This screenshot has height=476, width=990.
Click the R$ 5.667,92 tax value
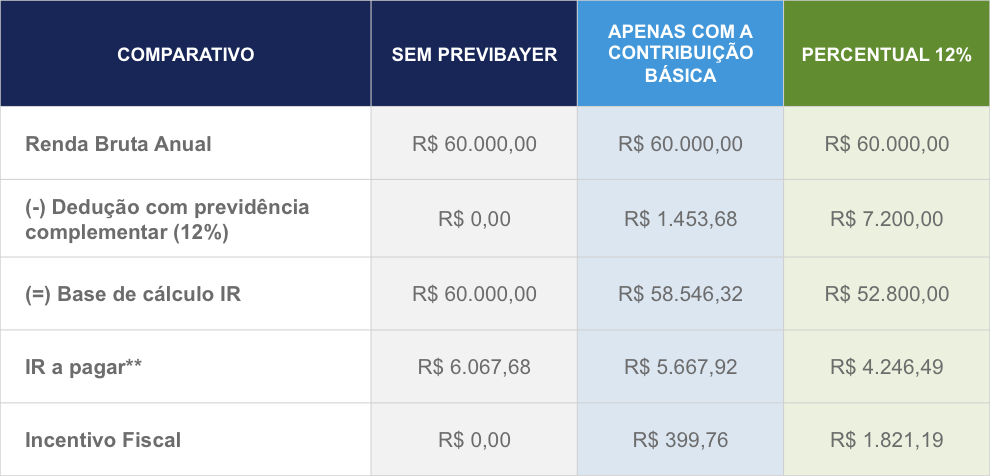pyautogui.click(x=681, y=367)
